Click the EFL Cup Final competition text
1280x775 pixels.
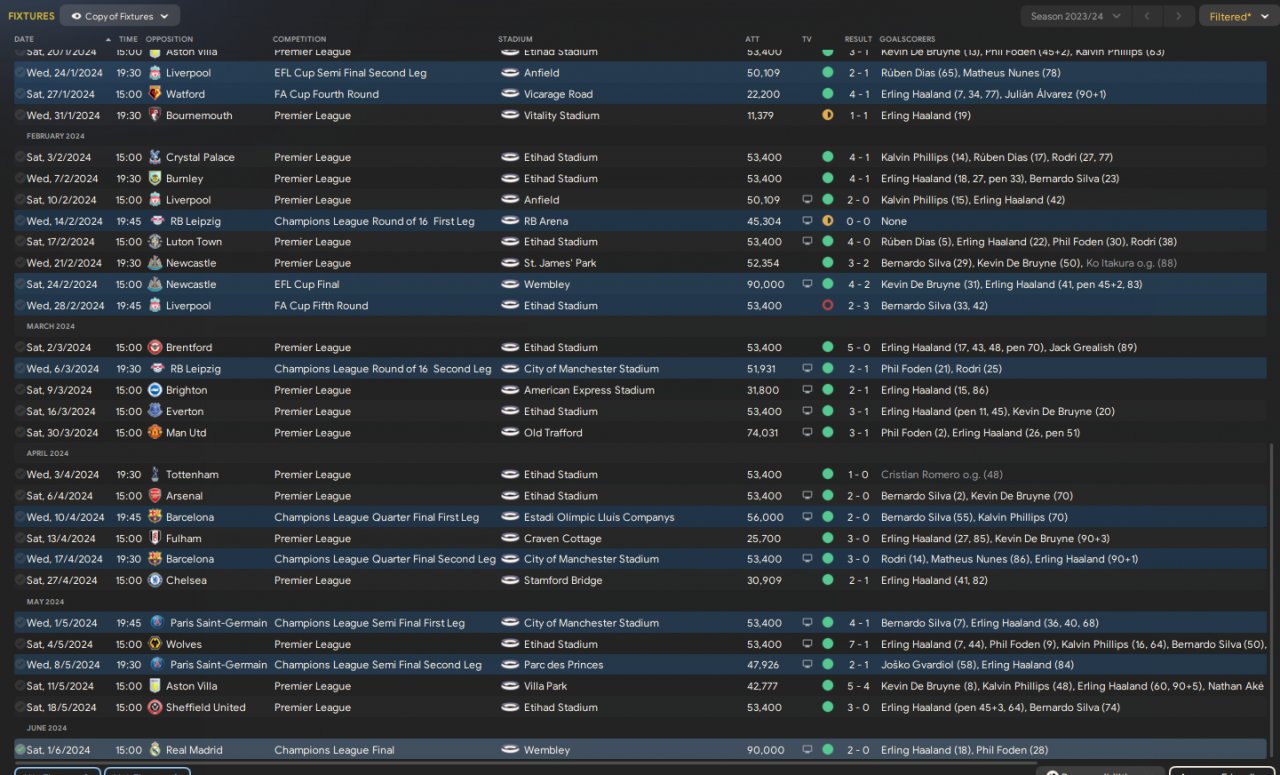pyautogui.click(x=307, y=285)
